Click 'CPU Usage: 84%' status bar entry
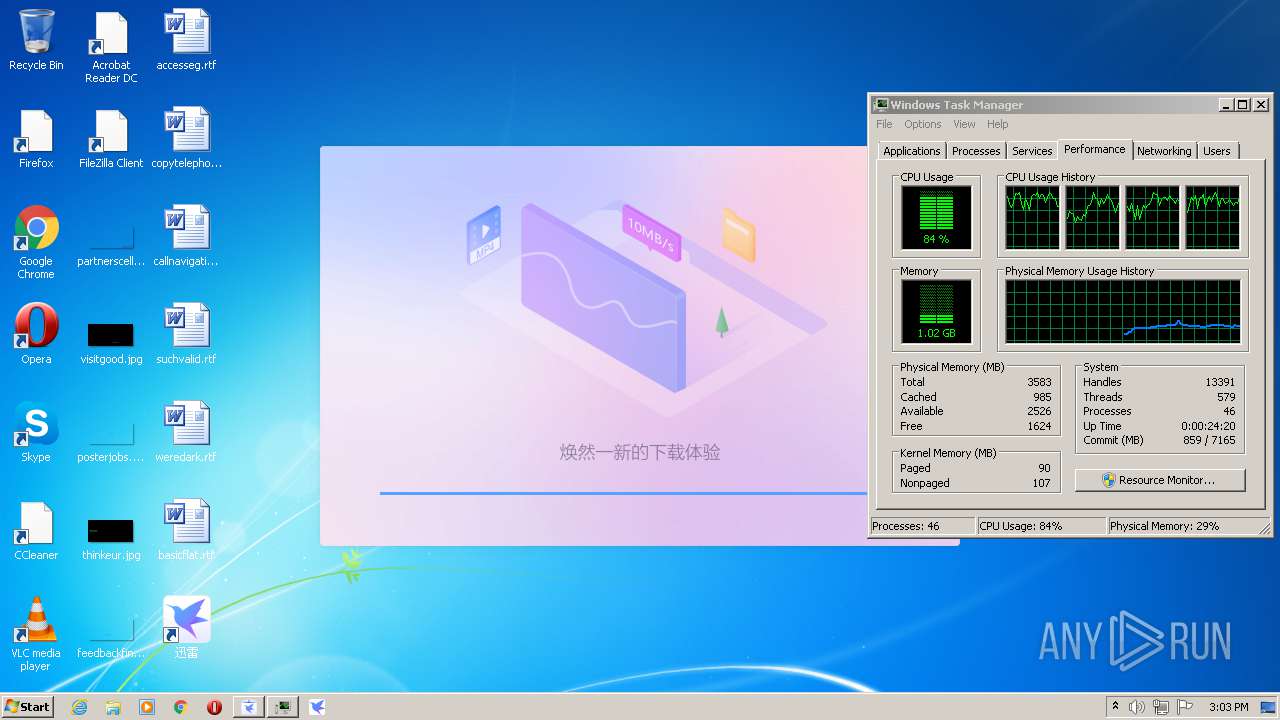The width and height of the screenshot is (1280, 720). click(x=1041, y=526)
